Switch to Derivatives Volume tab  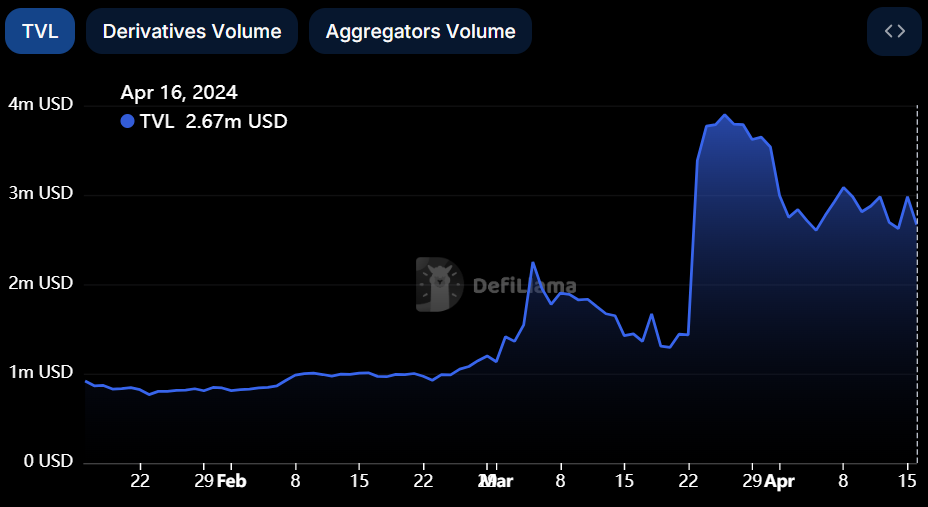tap(192, 31)
